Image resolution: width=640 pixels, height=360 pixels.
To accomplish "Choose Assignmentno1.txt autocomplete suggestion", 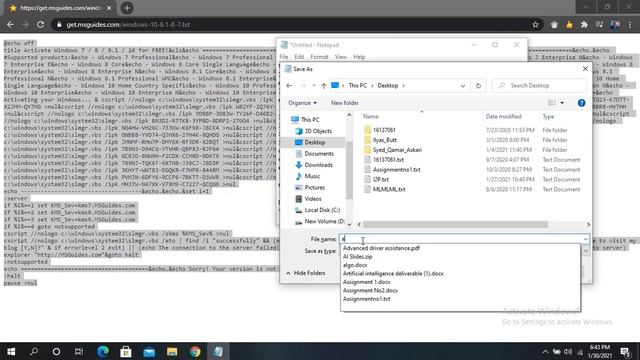I will pyautogui.click(x=367, y=299).
